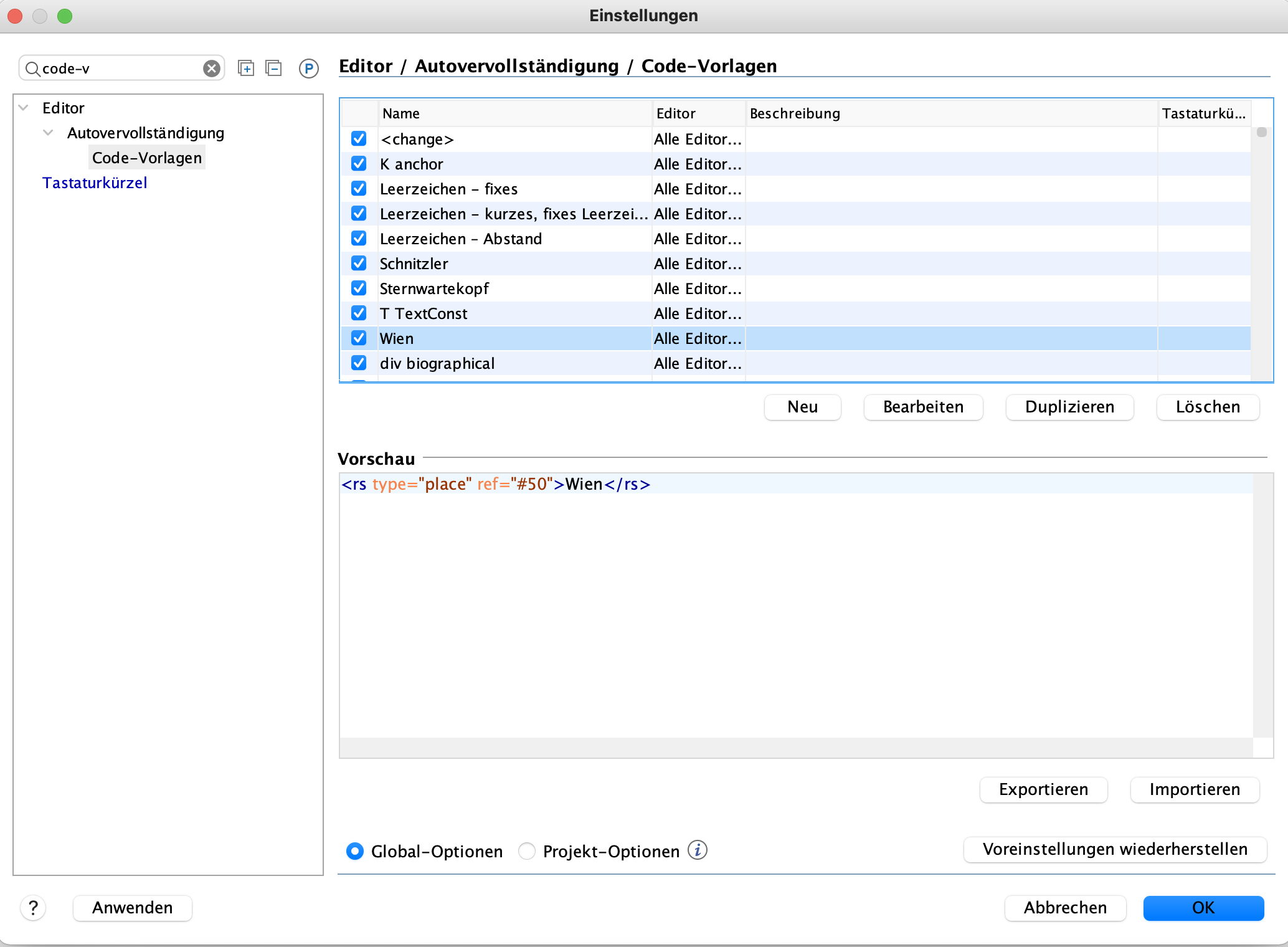Image resolution: width=1288 pixels, height=947 pixels.
Task: Select the Editor tree item
Action: click(63, 108)
